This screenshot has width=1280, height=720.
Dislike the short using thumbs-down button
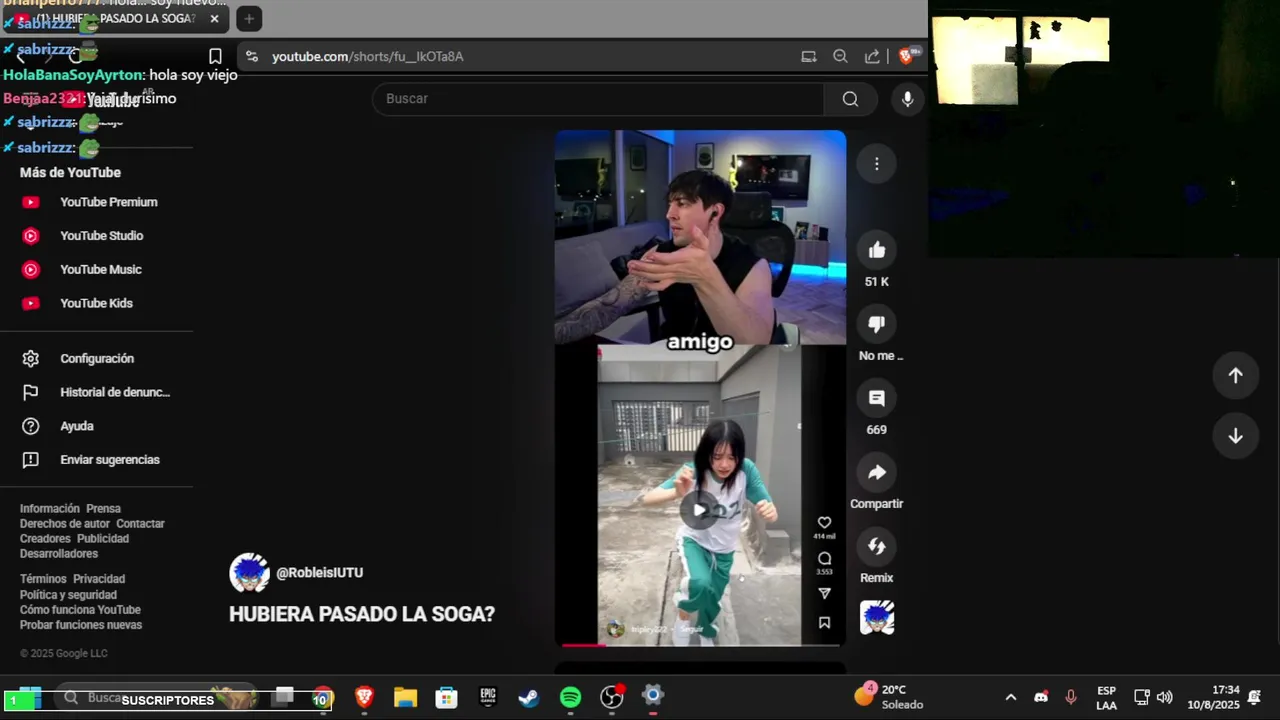[x=877, y=324]
